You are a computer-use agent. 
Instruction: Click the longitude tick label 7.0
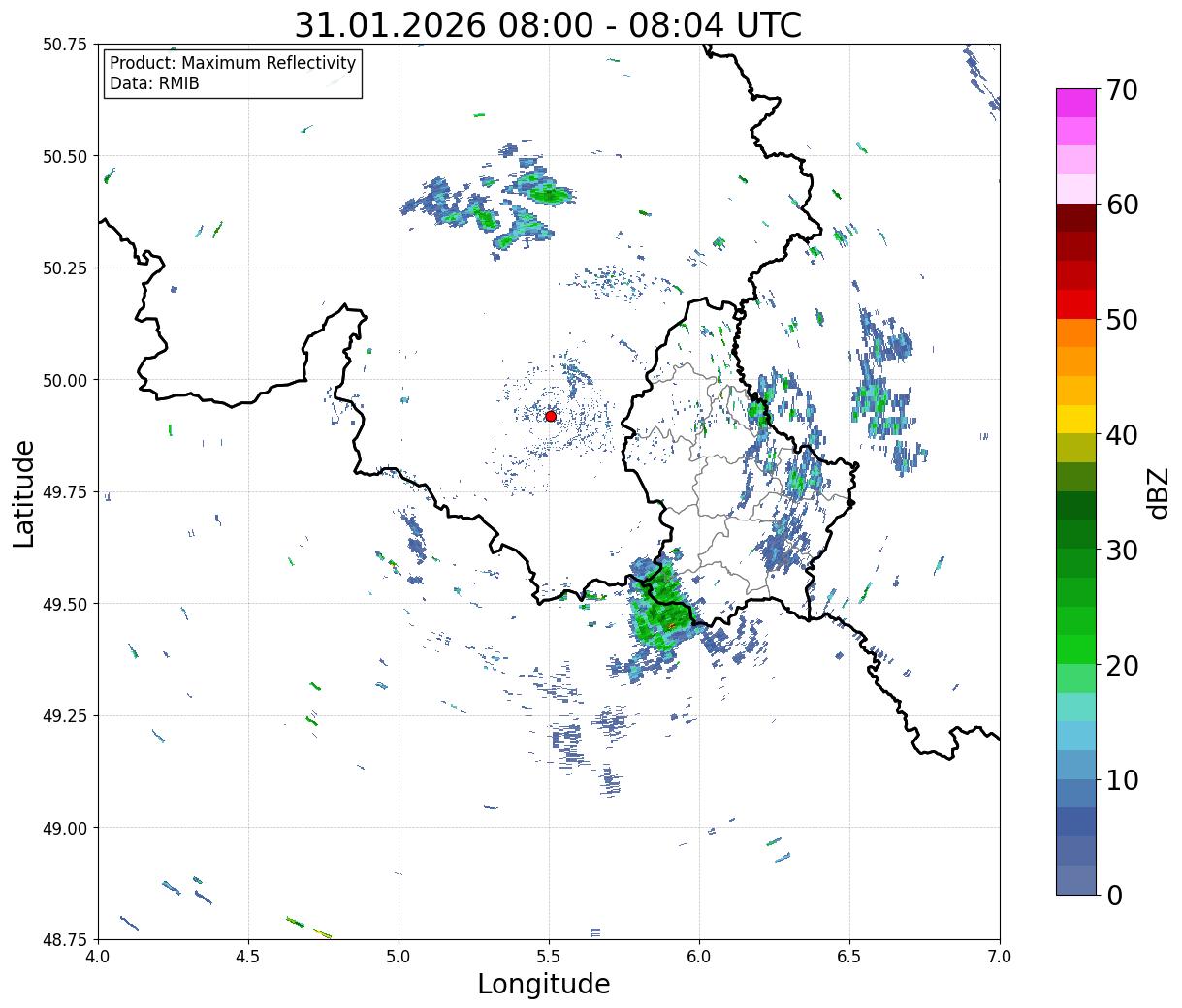coord(1000,957)
